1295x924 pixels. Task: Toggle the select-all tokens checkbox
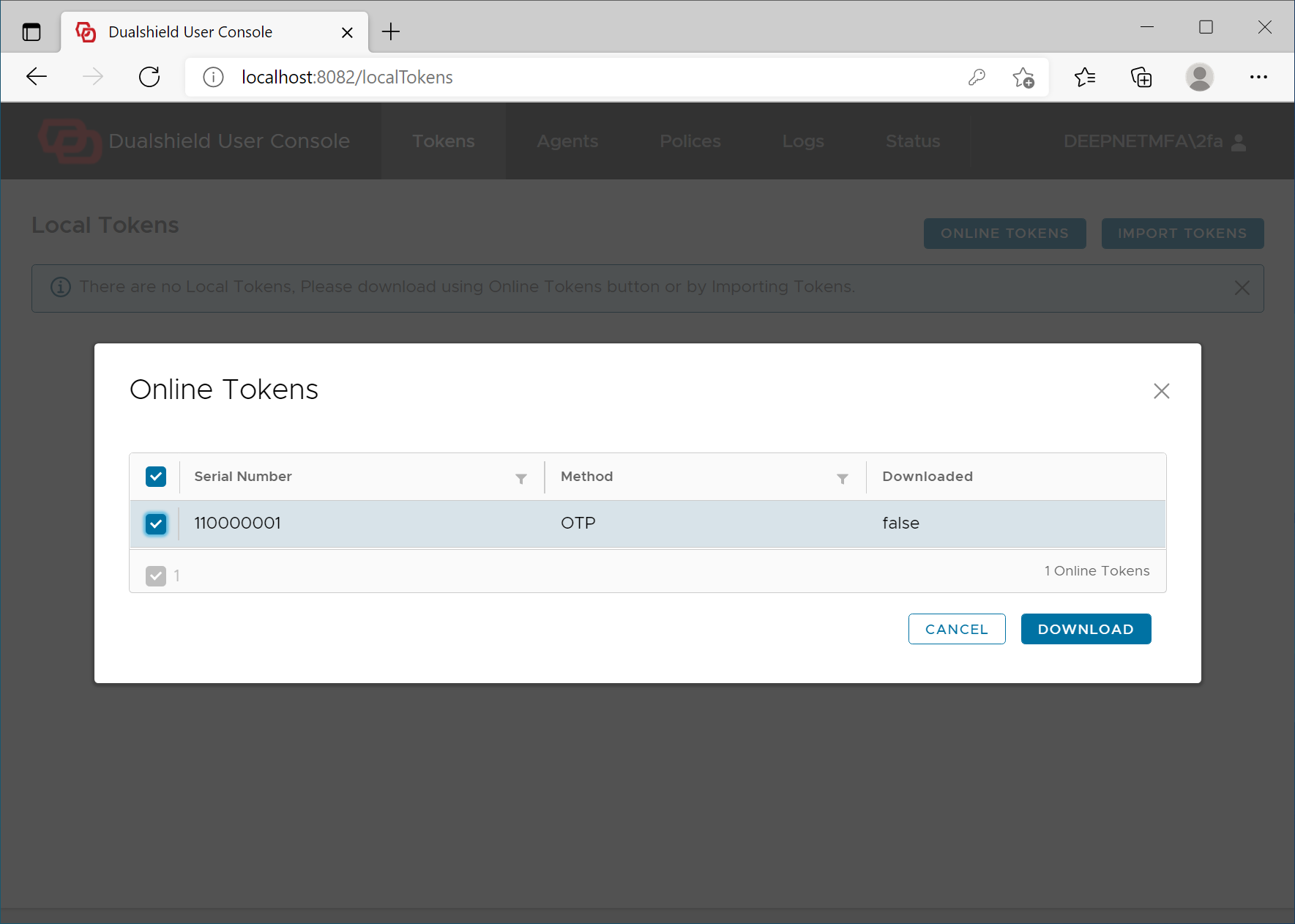156,477
